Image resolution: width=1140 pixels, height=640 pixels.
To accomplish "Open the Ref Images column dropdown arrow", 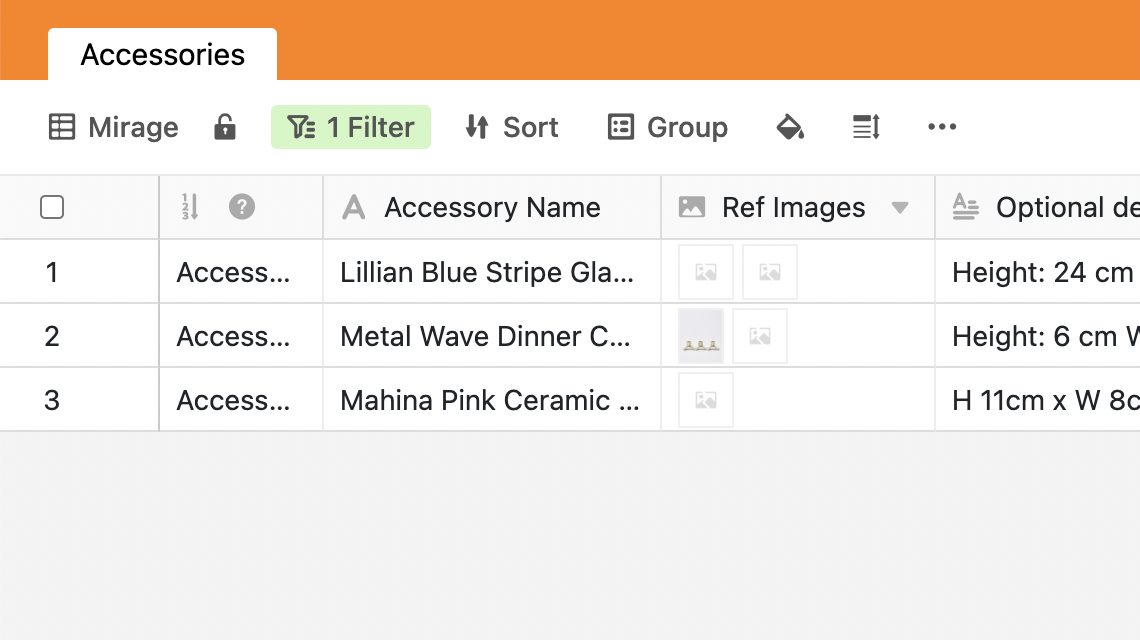I will 900,208.
